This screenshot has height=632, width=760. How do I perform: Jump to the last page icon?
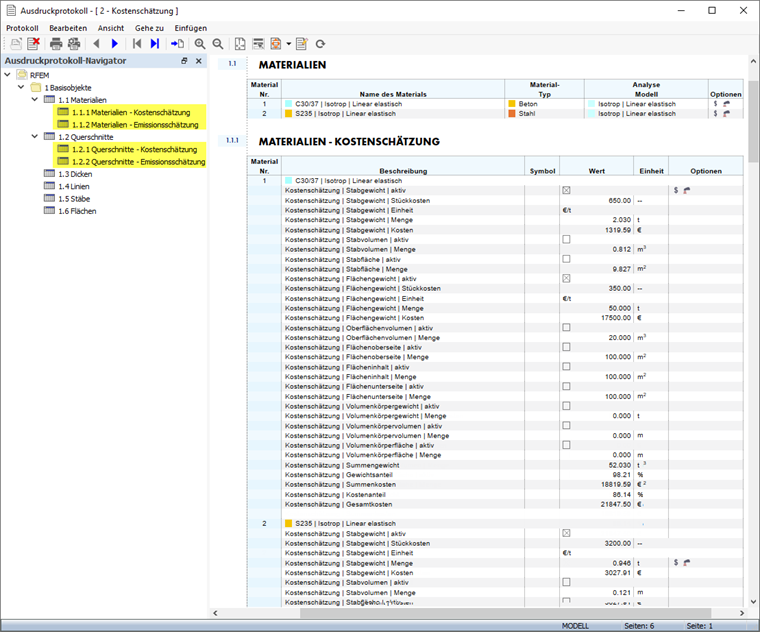155,44
